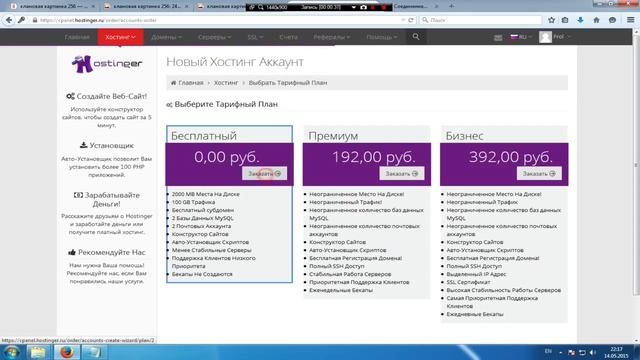Reload the page with the refresh icon

click(x=411, y=20)
